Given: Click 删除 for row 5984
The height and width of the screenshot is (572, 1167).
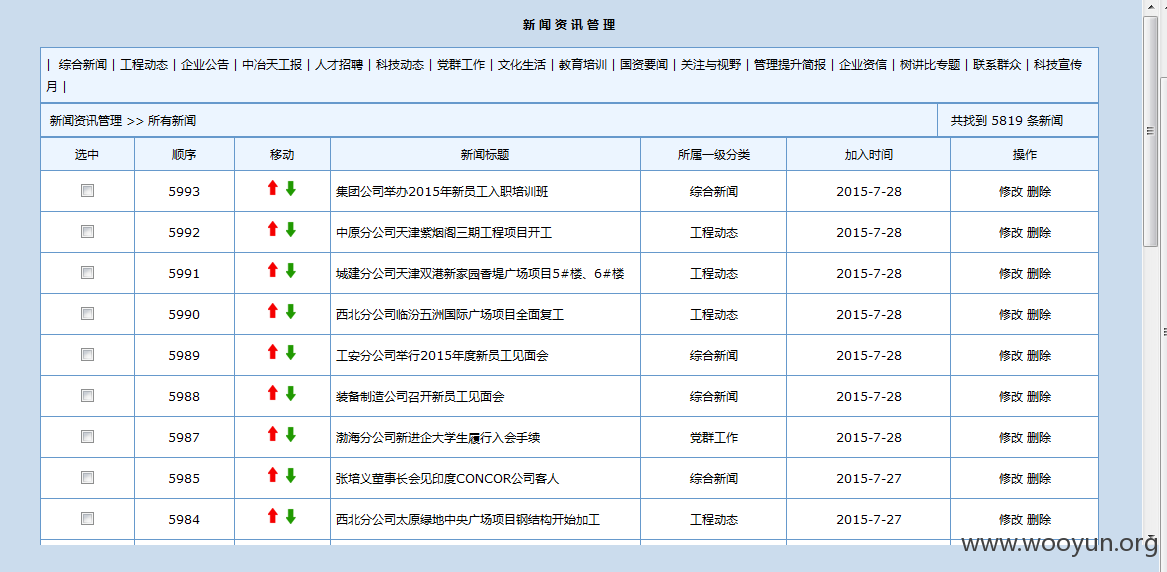Looking at the screenshot, I should click(1039, 518).
